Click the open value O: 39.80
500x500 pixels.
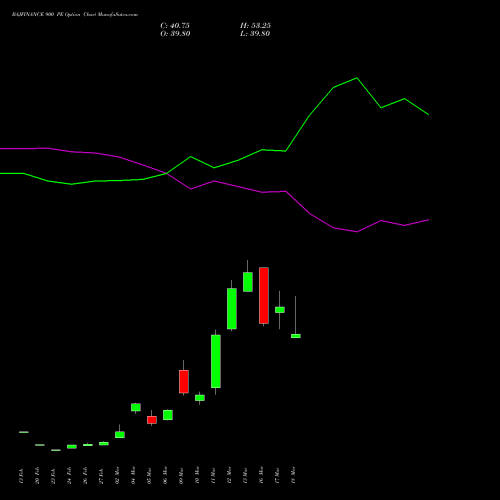(x=175, y=34)
